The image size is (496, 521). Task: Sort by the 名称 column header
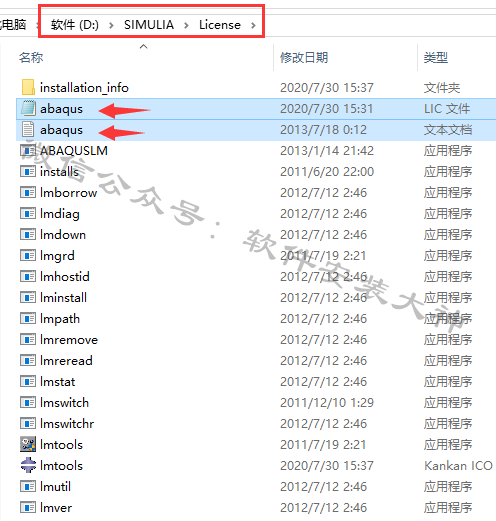[31, 58]
